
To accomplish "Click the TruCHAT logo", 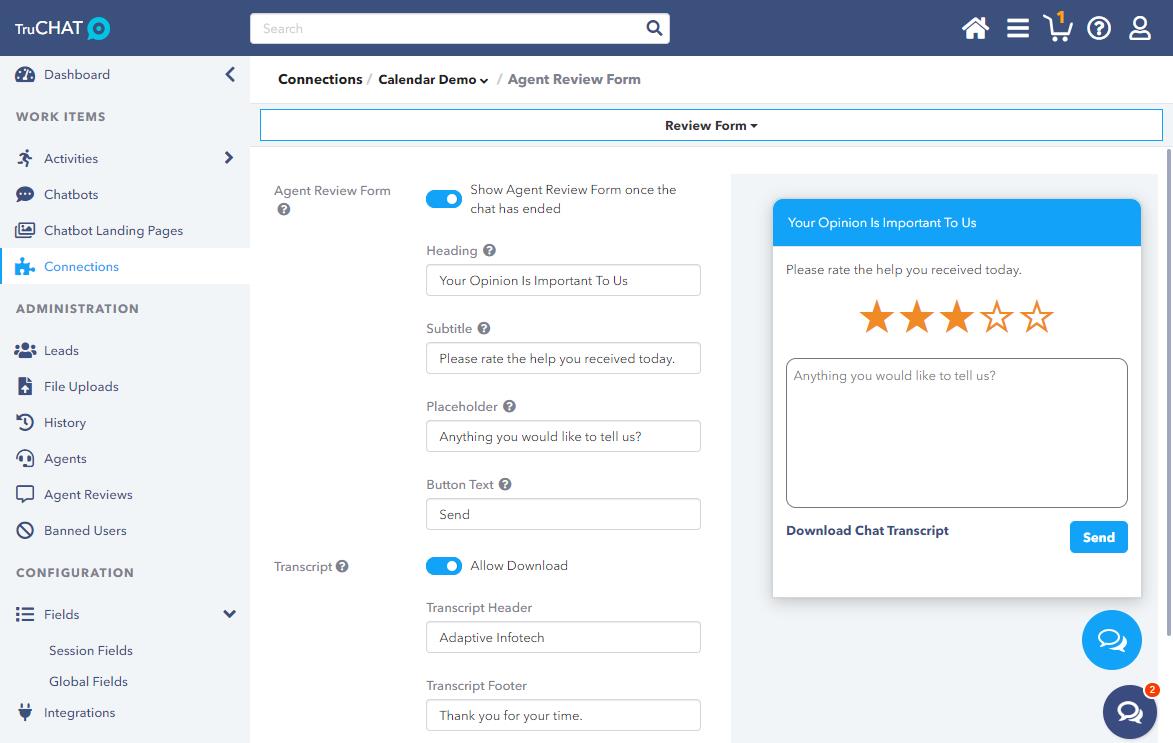I will tap(62, 28).
